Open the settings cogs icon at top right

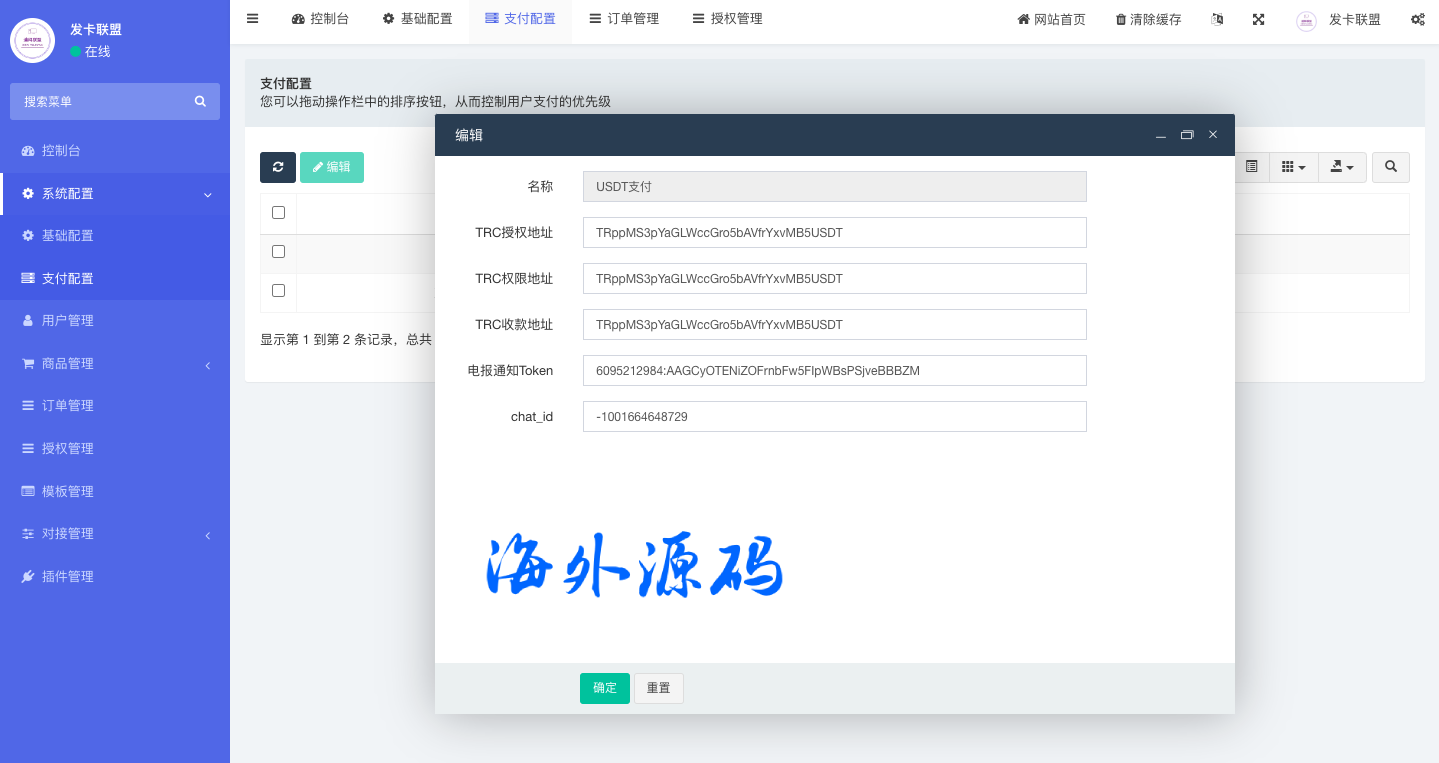[x=1417, y=19]
